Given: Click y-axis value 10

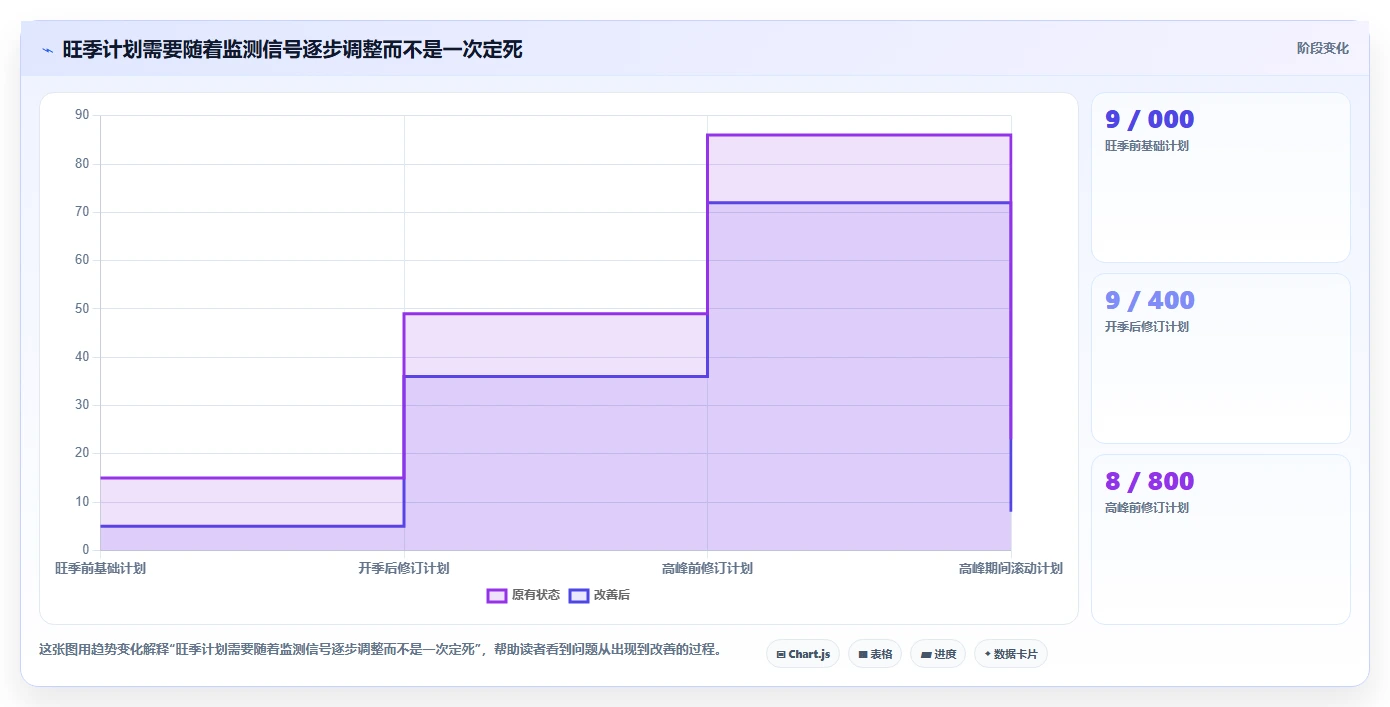Looking at the screenshot, I should coord(82,502).
